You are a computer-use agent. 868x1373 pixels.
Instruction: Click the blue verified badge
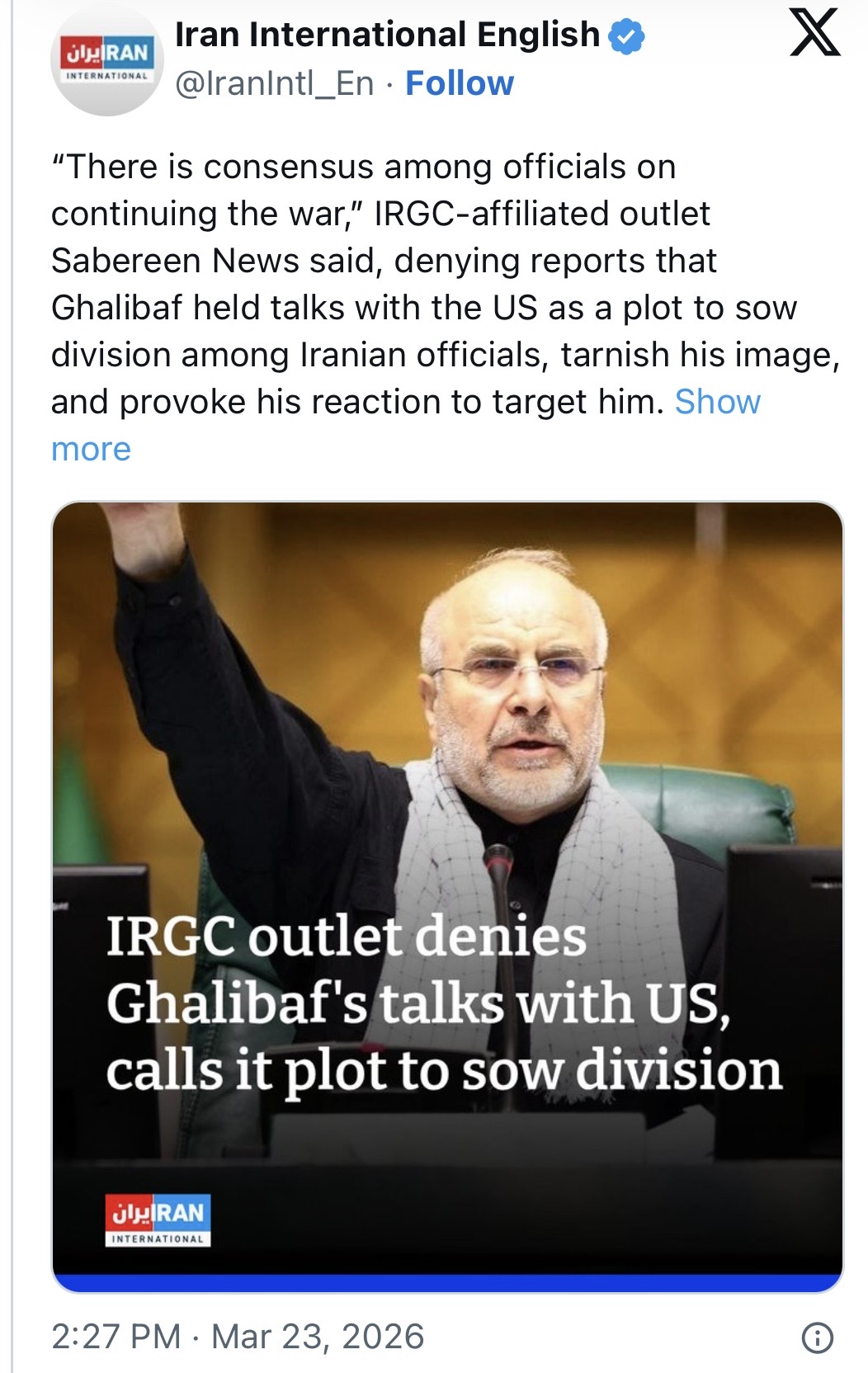tap(626, 35)
